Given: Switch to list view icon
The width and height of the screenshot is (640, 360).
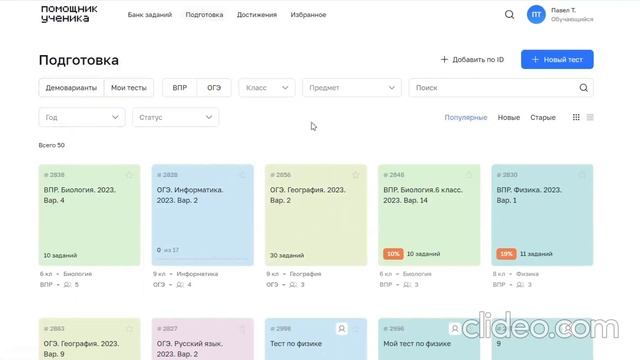Looking at the screenshot, I should (590, 117).
